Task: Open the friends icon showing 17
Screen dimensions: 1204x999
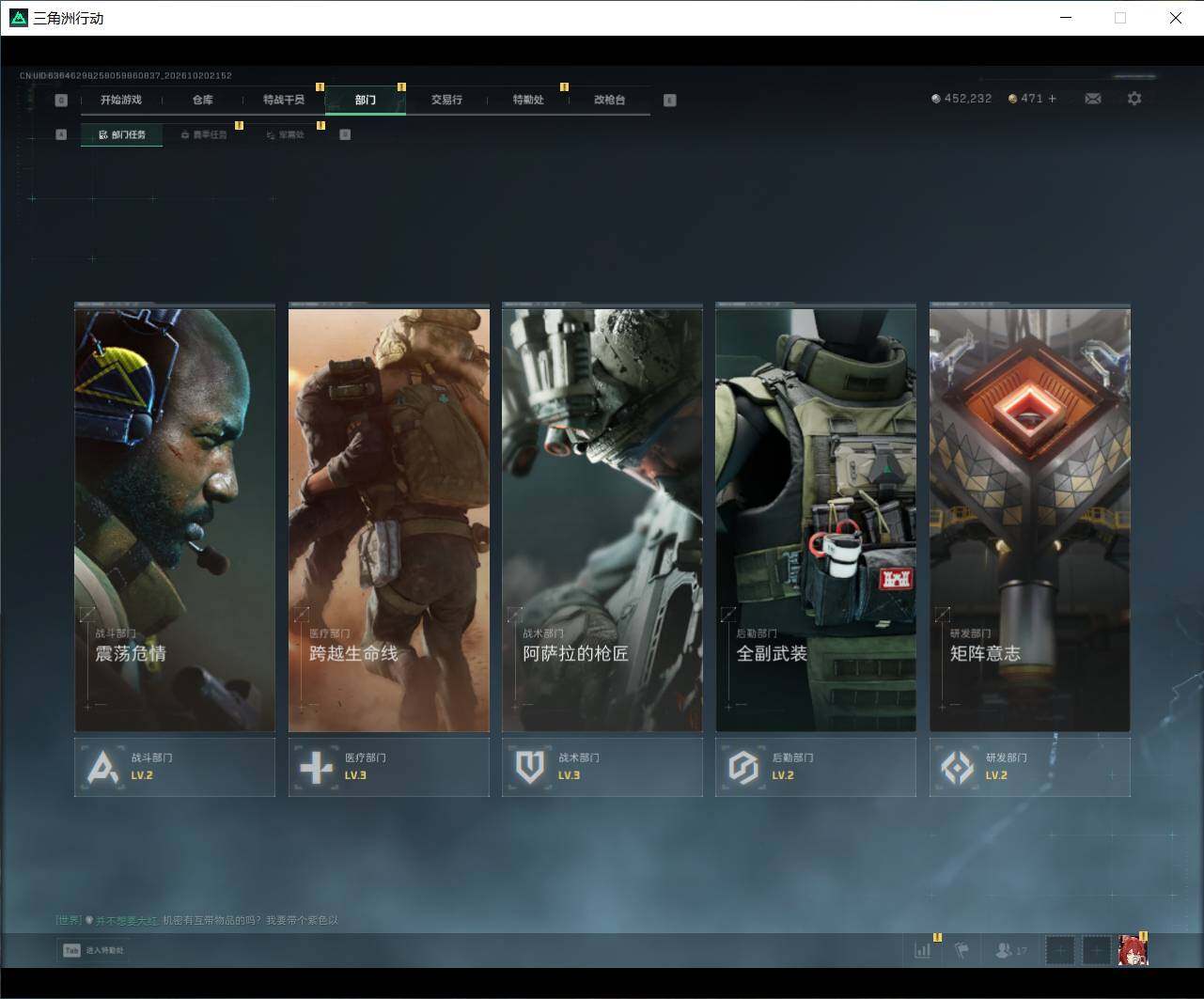Action: tap(1011, 950)
